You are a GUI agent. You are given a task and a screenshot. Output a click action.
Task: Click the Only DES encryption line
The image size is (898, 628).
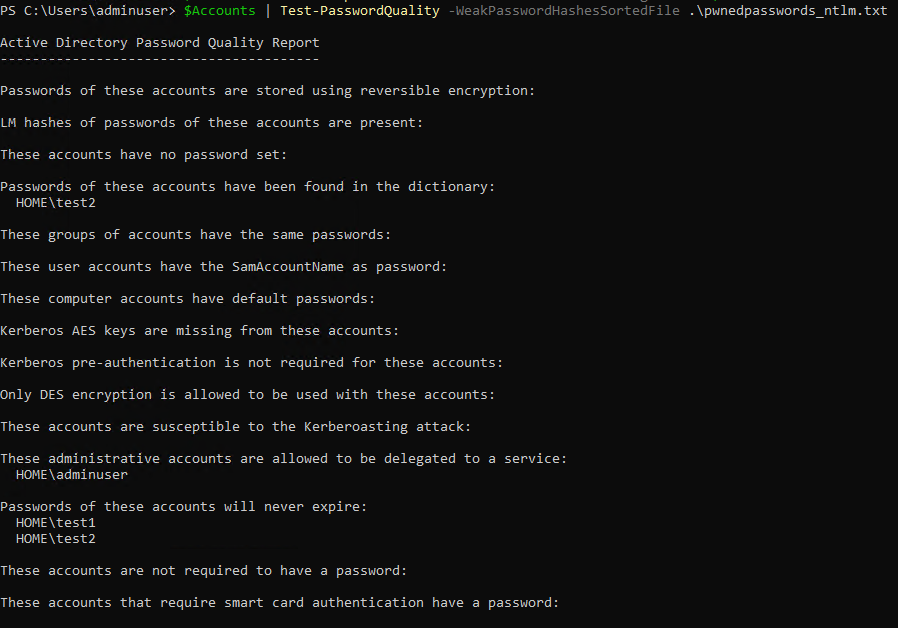(247, 394)
